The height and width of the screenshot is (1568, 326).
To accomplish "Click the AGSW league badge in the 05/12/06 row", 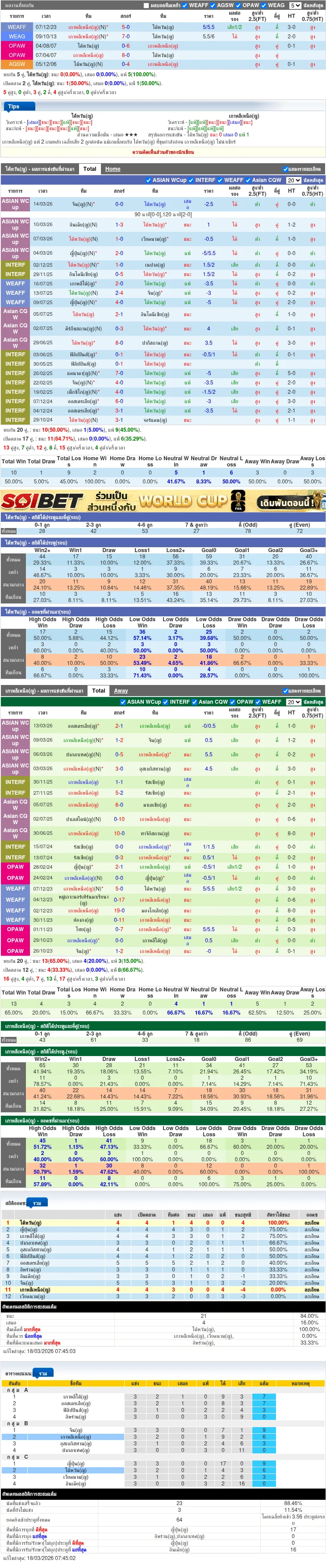I will pos(17,64).
